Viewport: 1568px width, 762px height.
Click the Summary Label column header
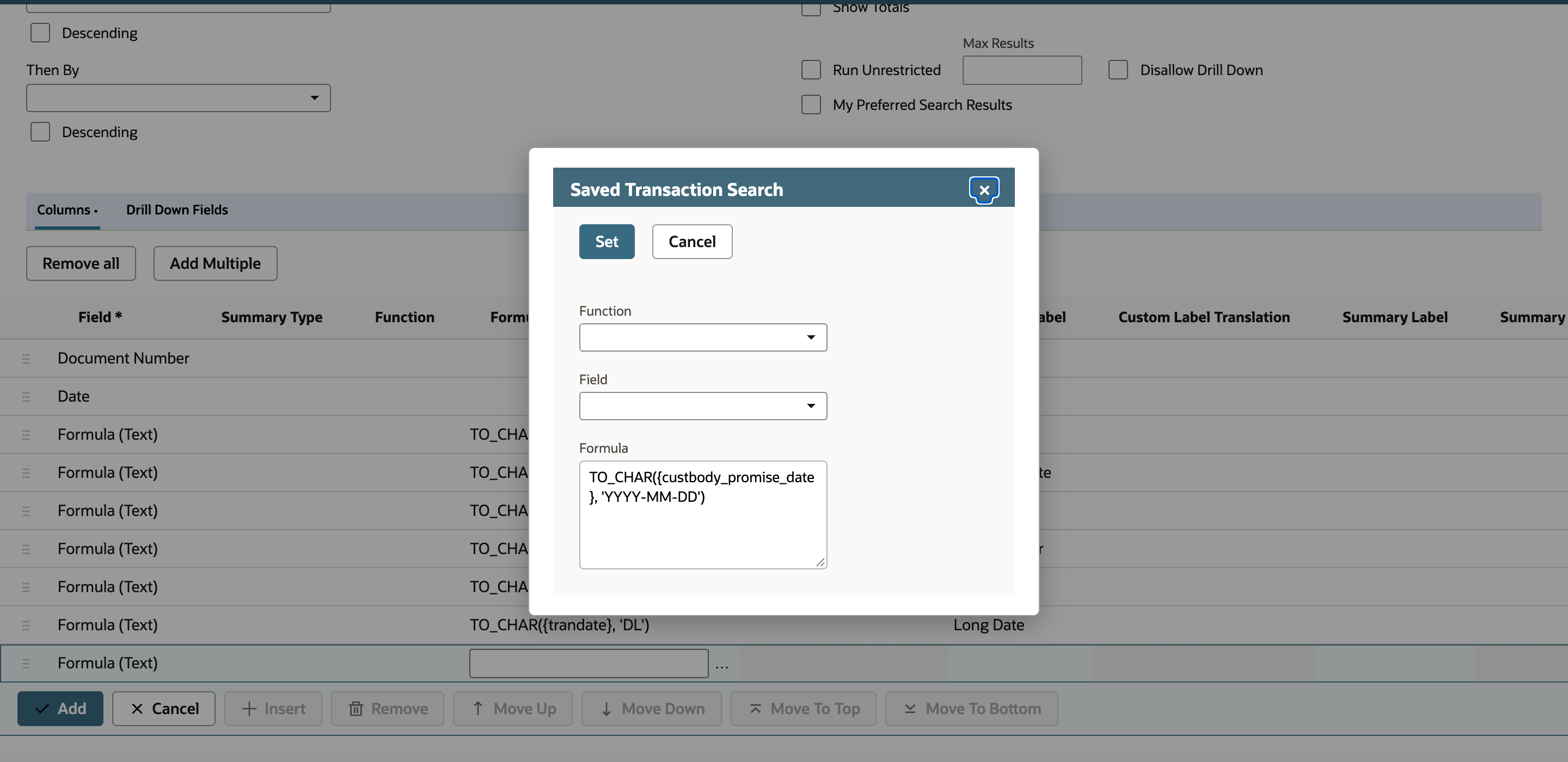point(1395,317)
